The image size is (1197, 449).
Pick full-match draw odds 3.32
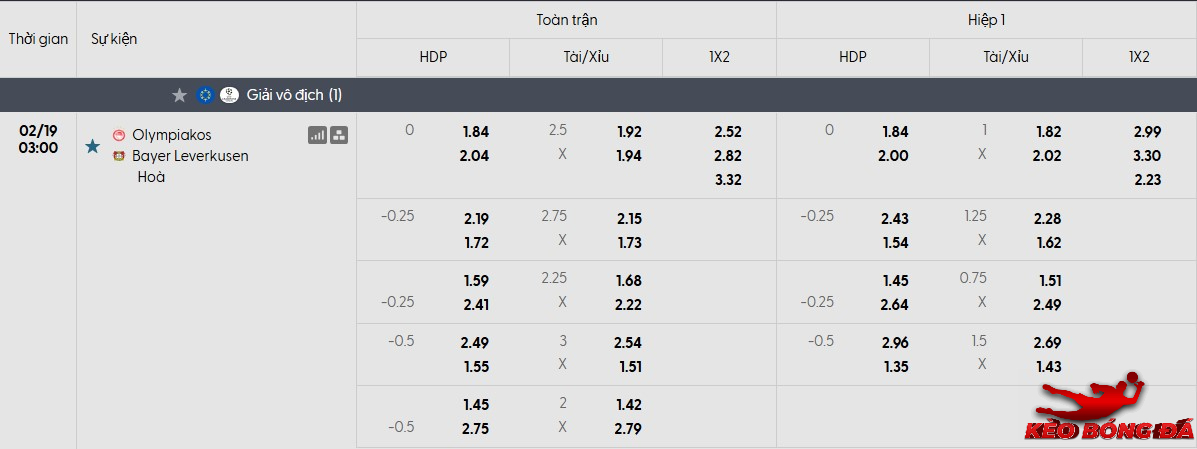pyautogui.click(x=728, y=180)
